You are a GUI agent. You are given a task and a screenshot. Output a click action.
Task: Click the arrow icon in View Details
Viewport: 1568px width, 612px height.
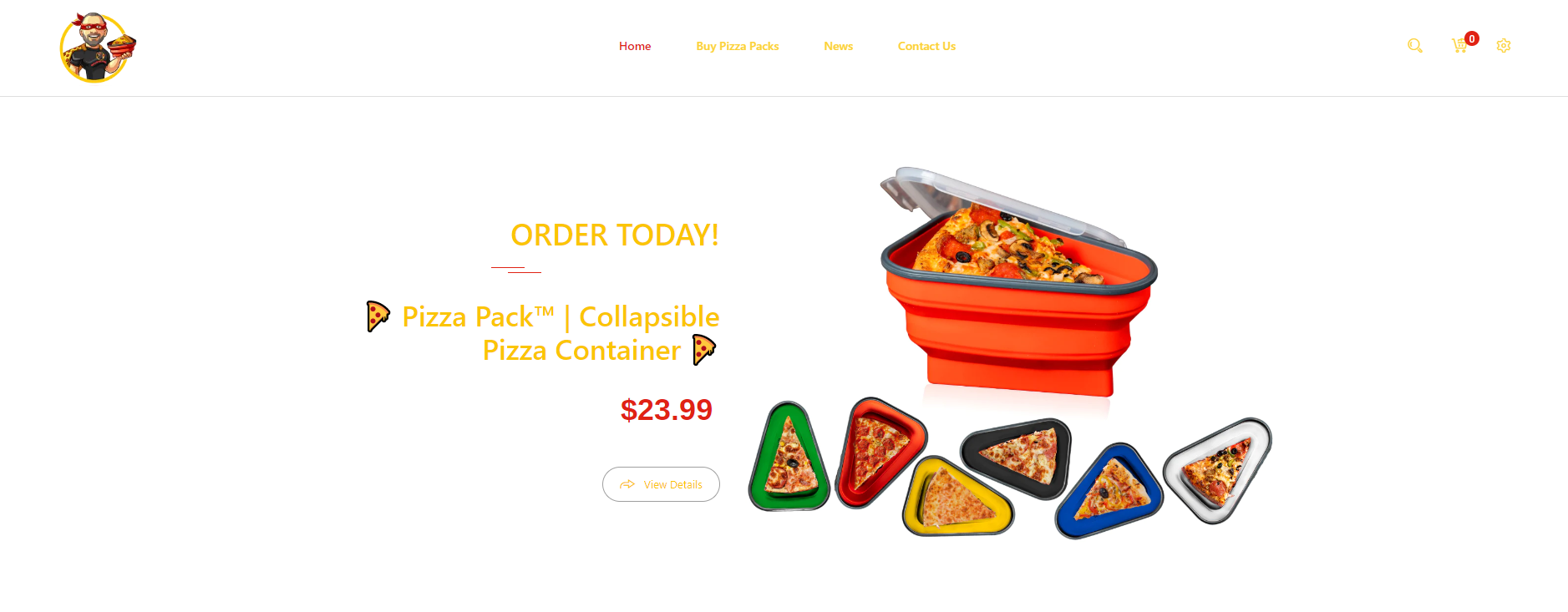[x=627, y=484]
